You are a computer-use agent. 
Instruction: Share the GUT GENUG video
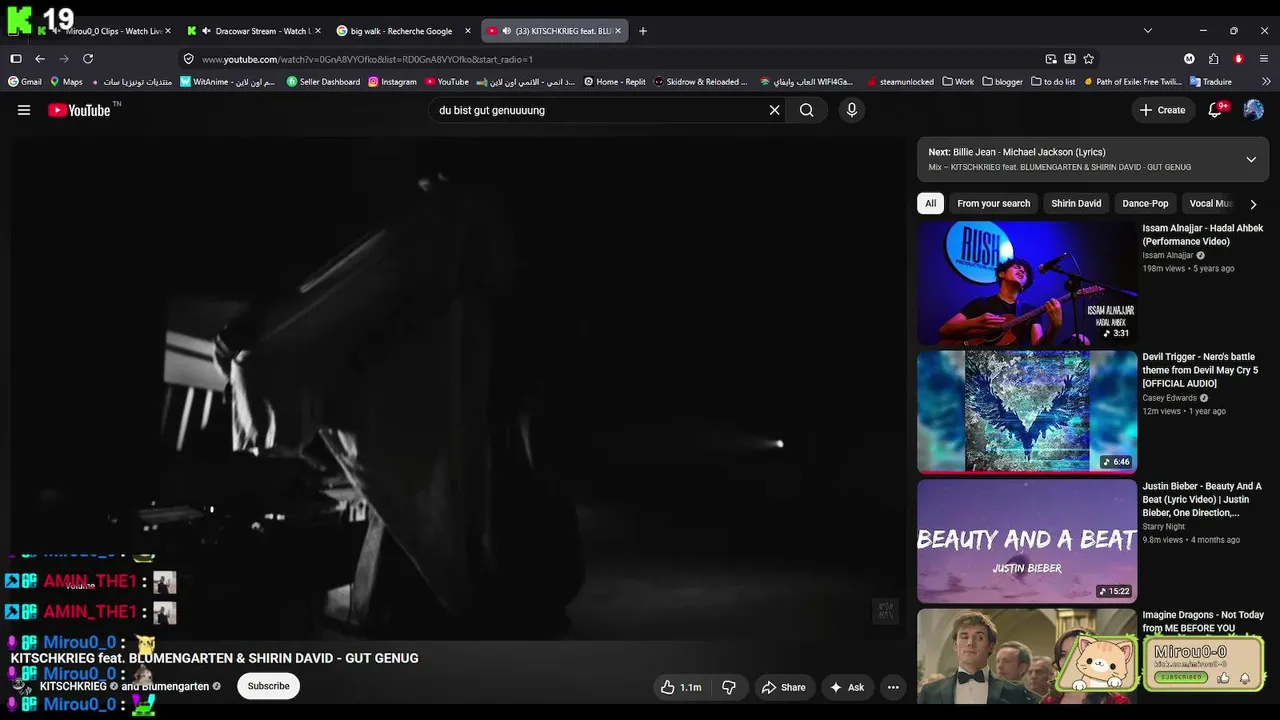point(784,687)
